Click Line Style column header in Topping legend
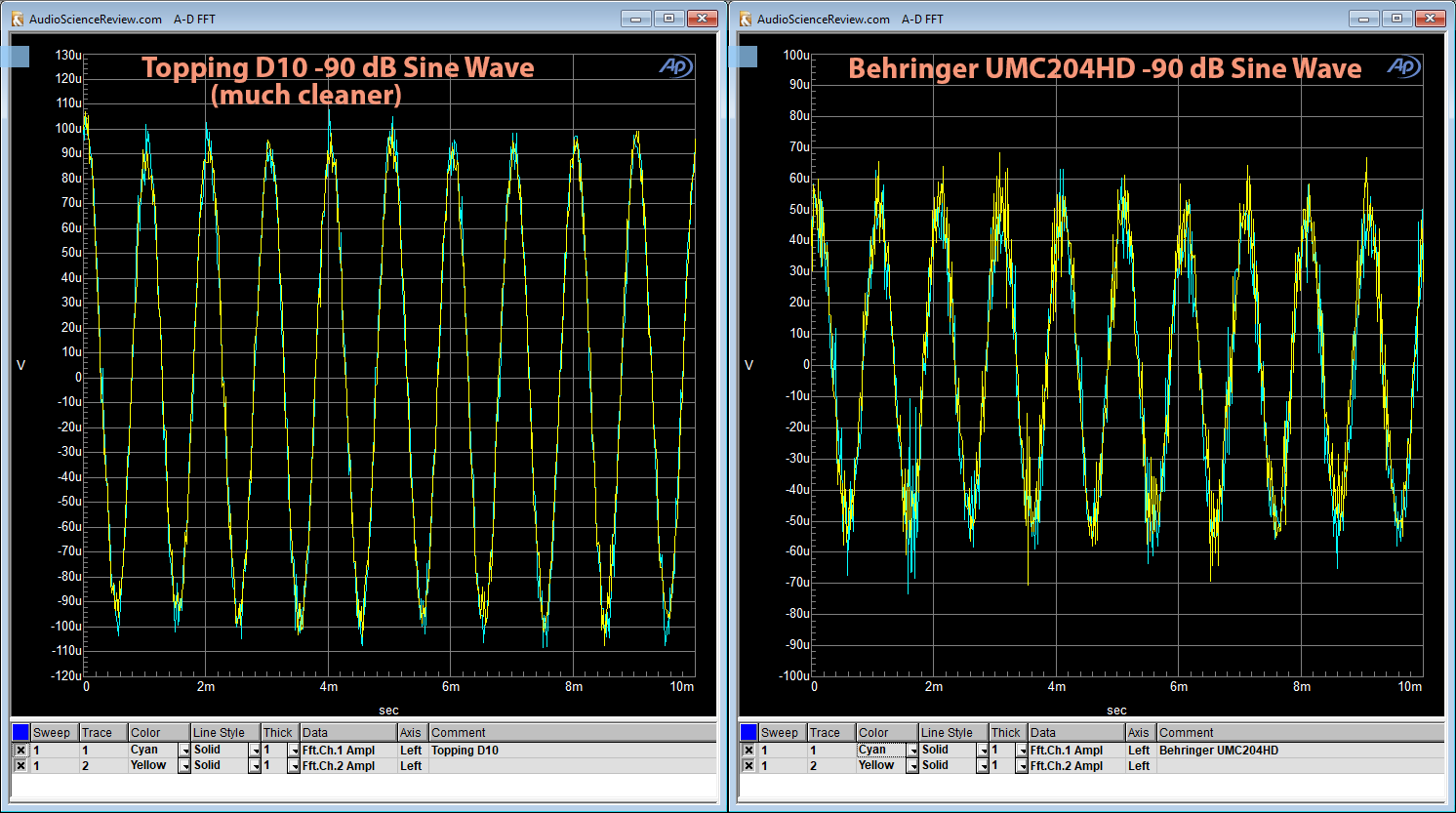Image resolution: width=1456 pixels, height=813 pixels. [225, 733]
